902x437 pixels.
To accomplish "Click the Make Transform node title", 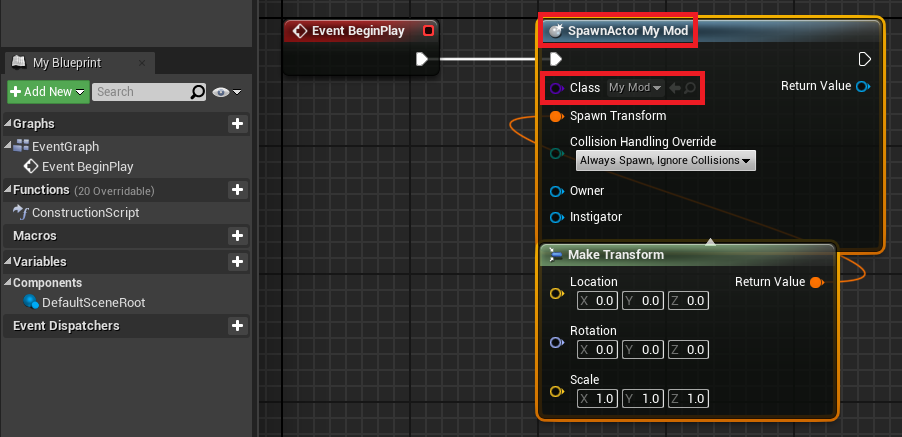I will 616,255.
